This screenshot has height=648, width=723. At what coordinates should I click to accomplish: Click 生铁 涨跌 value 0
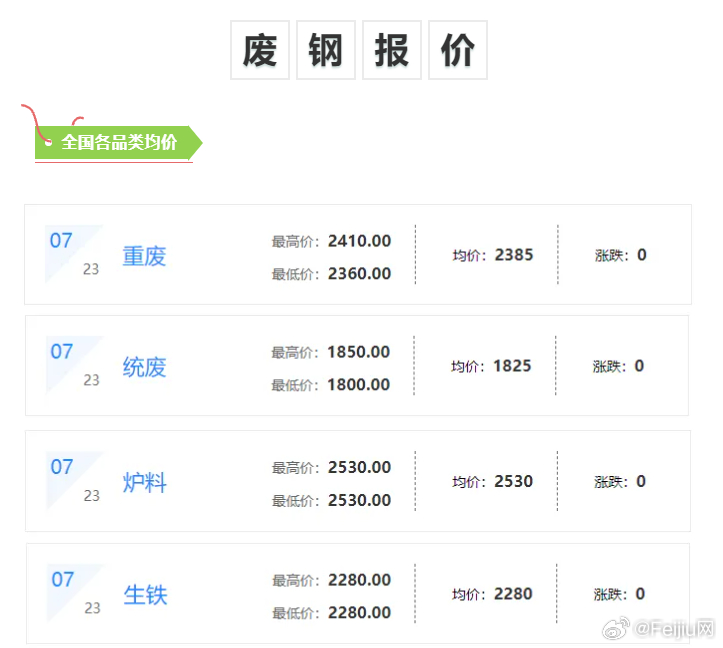(x=640, y=594)
